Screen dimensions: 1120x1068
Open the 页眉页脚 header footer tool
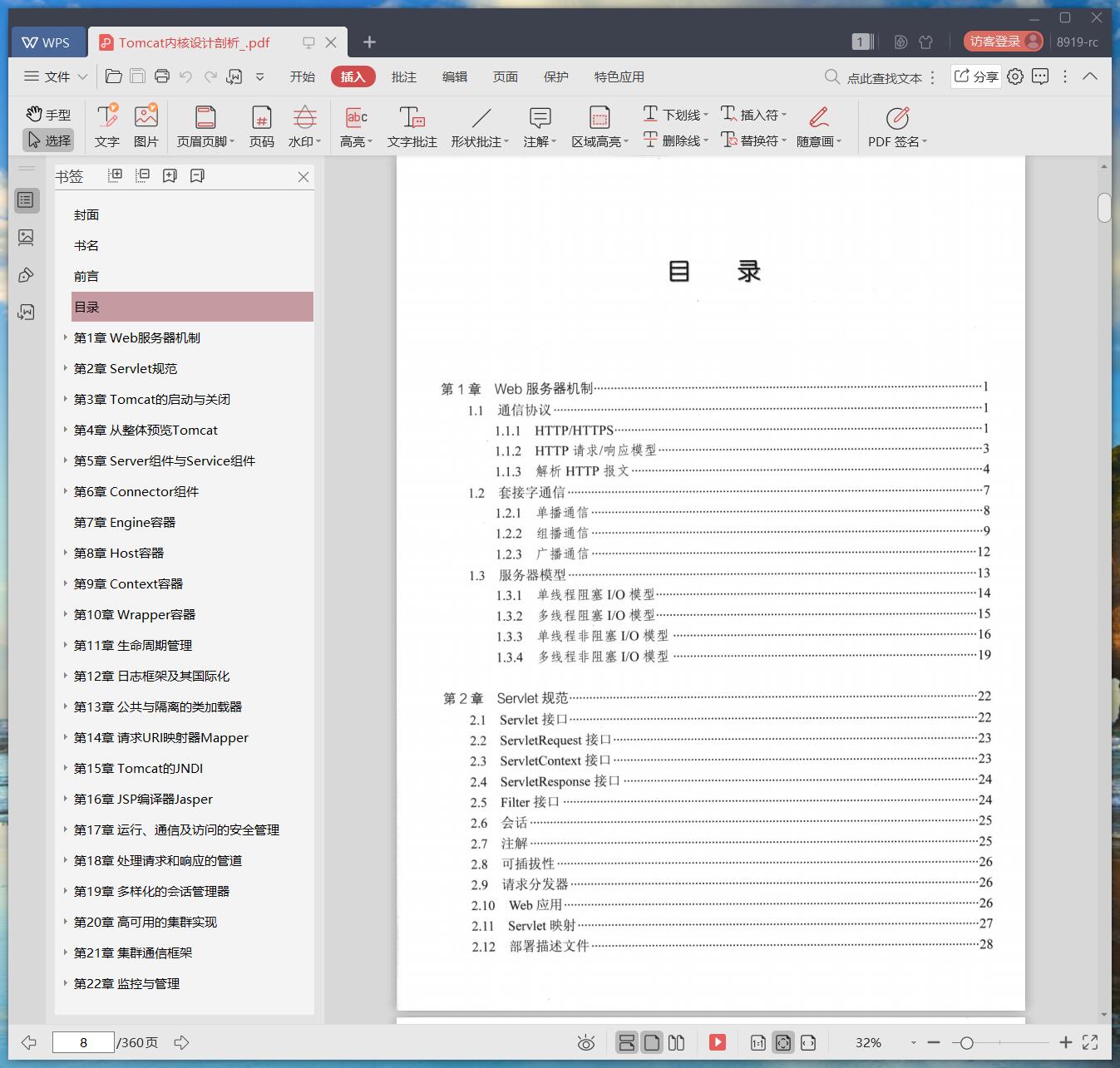pyautogui.click(x=205, y=126)
